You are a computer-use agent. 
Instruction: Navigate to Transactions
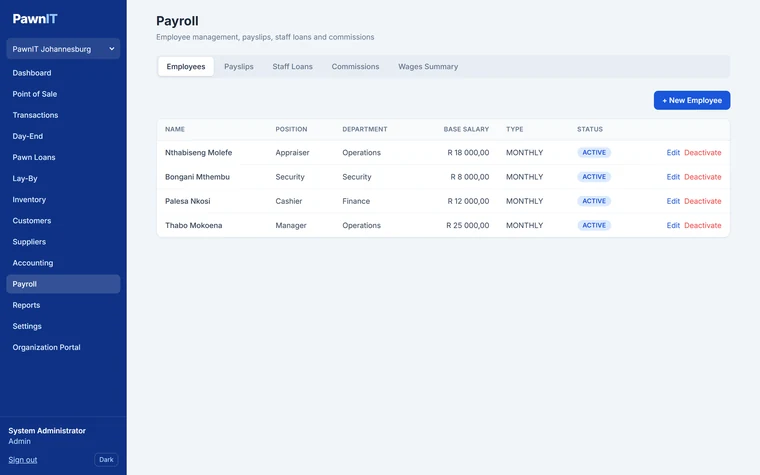35,115
